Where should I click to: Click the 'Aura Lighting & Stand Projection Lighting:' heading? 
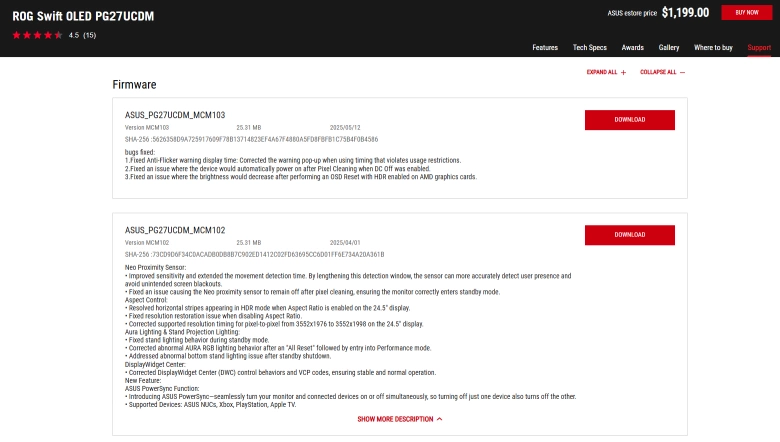(x=182, y=332)
